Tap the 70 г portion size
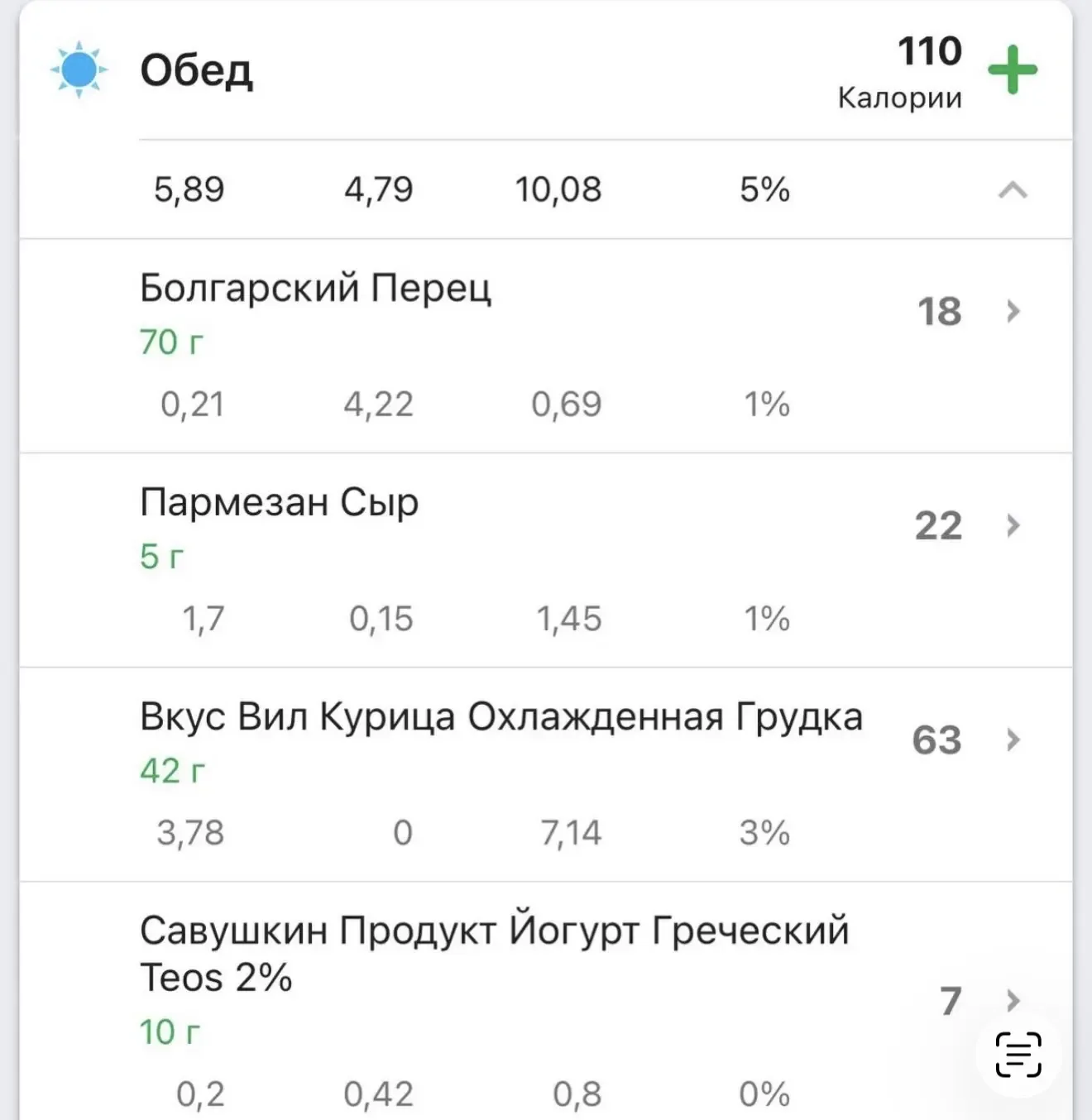 click(170, 342)
